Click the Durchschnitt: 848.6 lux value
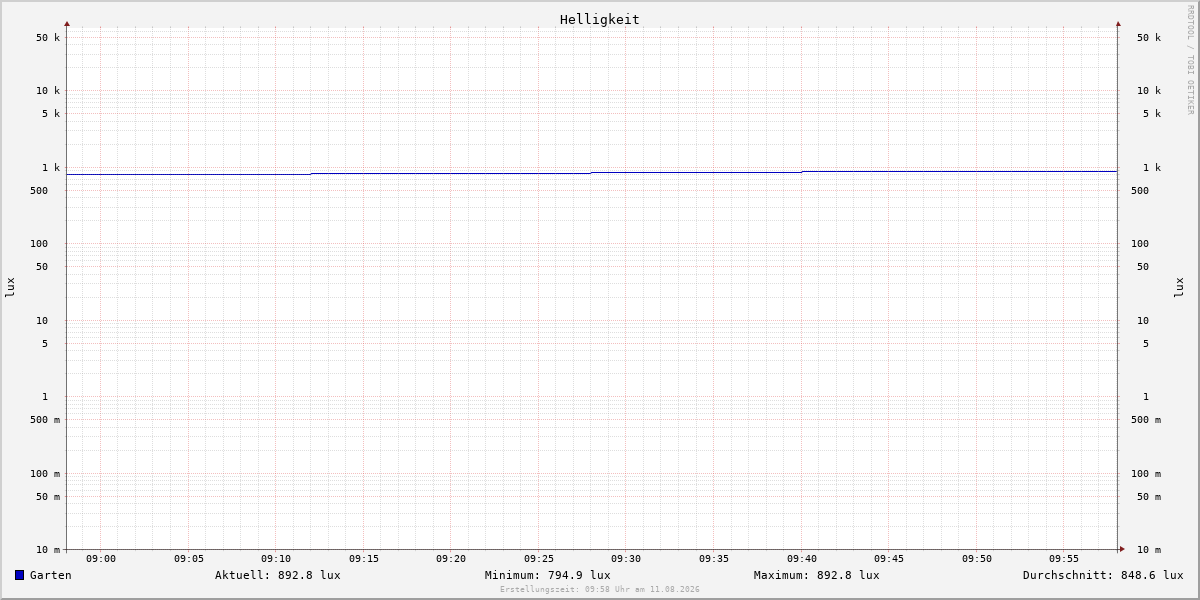The height and width of the screenshot is (600, 1200). 1103,575
